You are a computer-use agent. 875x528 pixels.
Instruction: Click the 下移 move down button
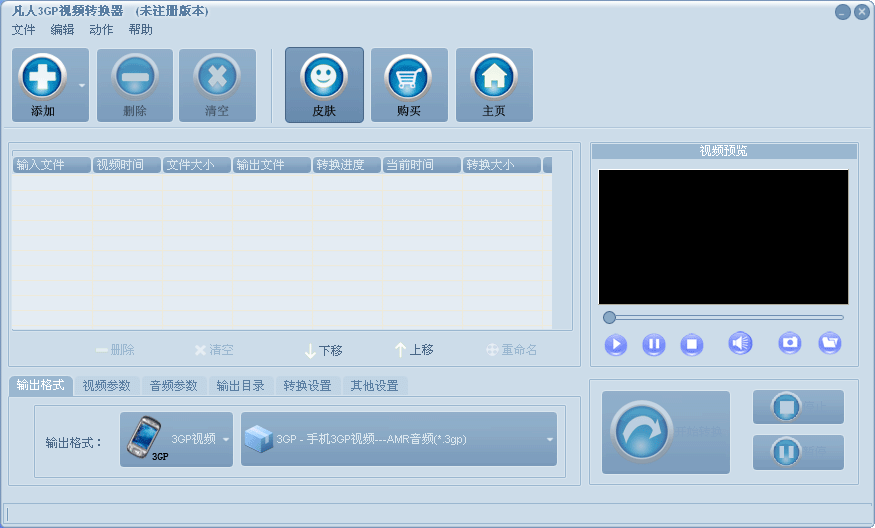[323, 350]
